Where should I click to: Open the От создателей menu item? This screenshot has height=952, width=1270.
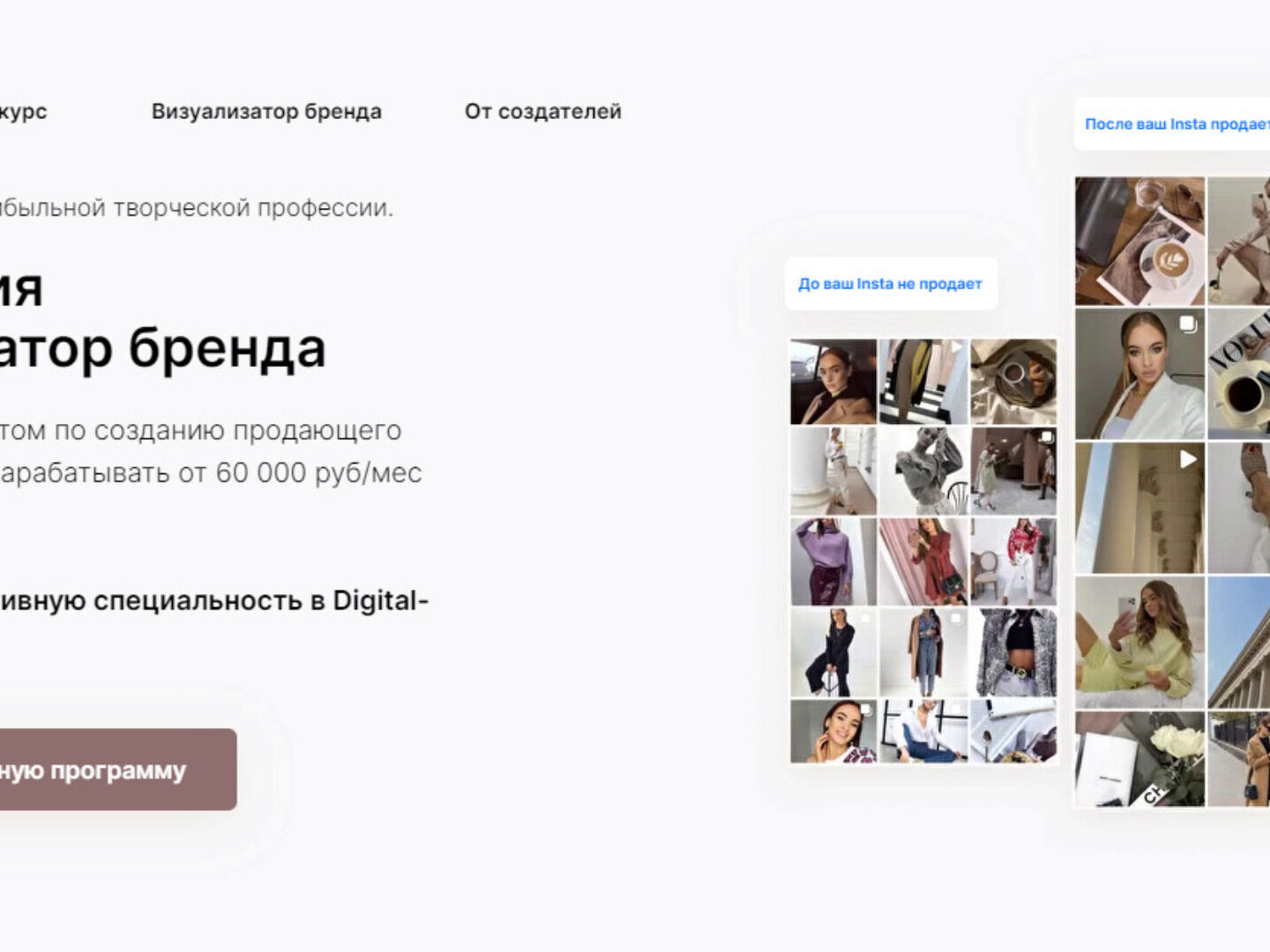pos(543,112)
